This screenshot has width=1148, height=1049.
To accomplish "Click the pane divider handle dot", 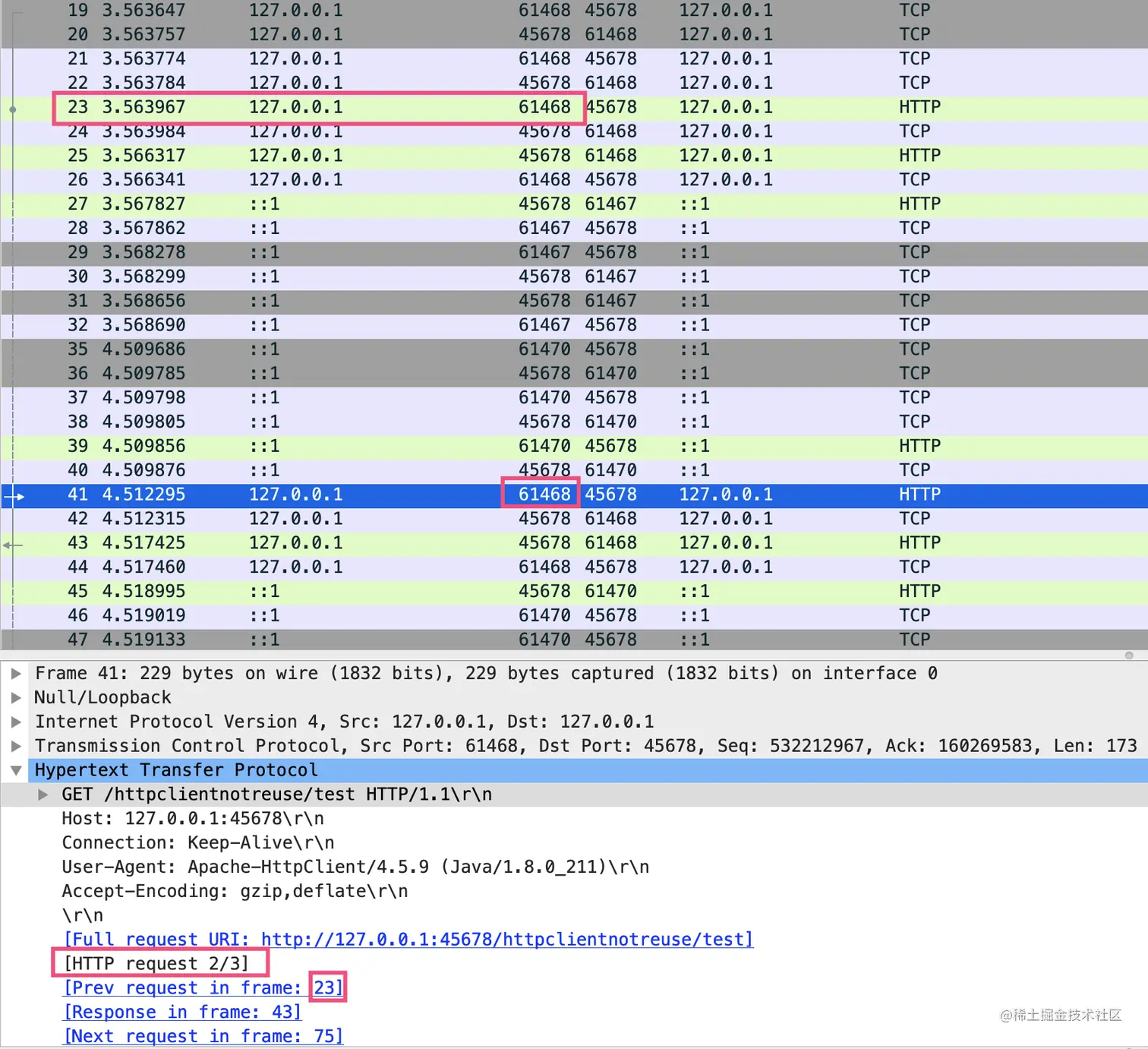I will pos(1129,656).
